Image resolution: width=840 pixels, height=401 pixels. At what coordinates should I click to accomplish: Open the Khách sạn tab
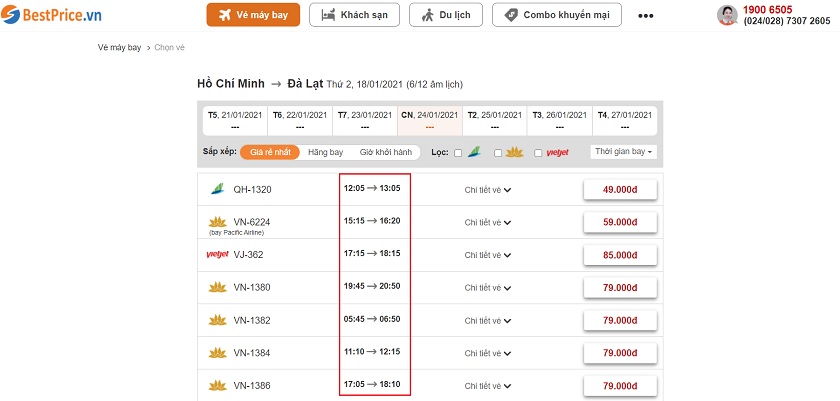[x=355, y=15]
